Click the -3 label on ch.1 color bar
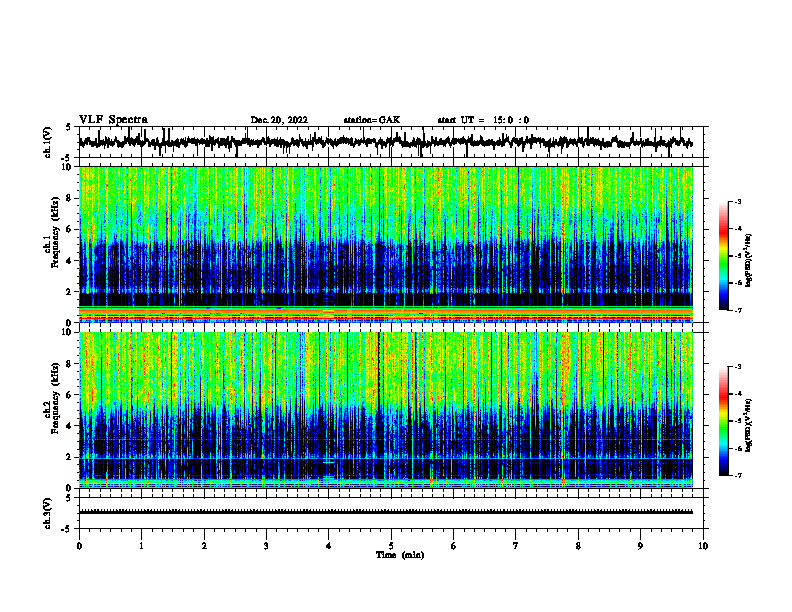 (x=738, y=202)
